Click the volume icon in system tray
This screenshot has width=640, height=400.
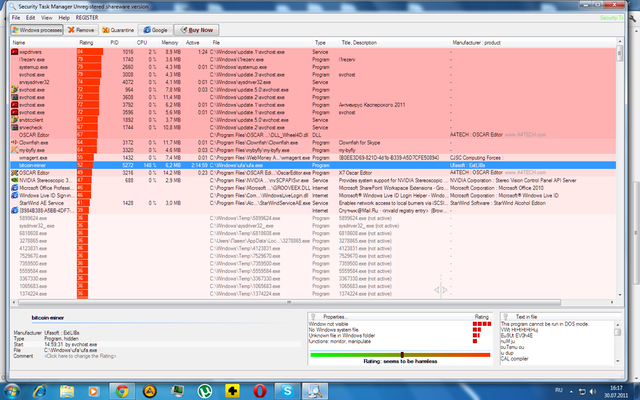coord(592,392)
